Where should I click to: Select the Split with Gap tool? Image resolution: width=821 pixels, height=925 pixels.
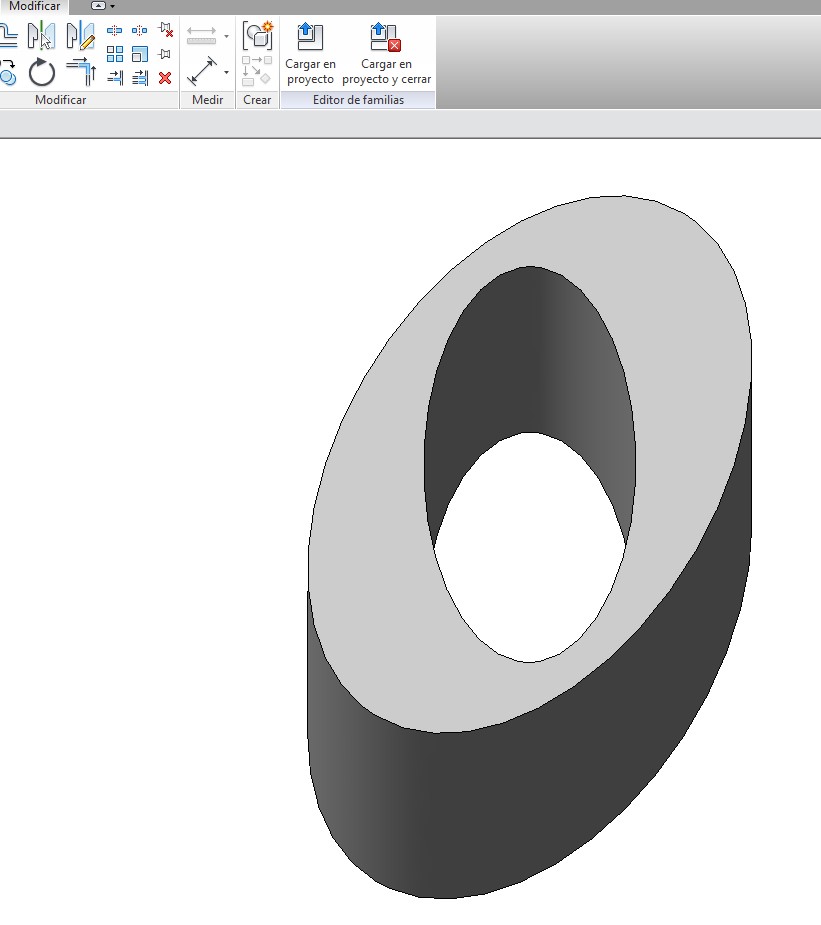tap(140, 31)
